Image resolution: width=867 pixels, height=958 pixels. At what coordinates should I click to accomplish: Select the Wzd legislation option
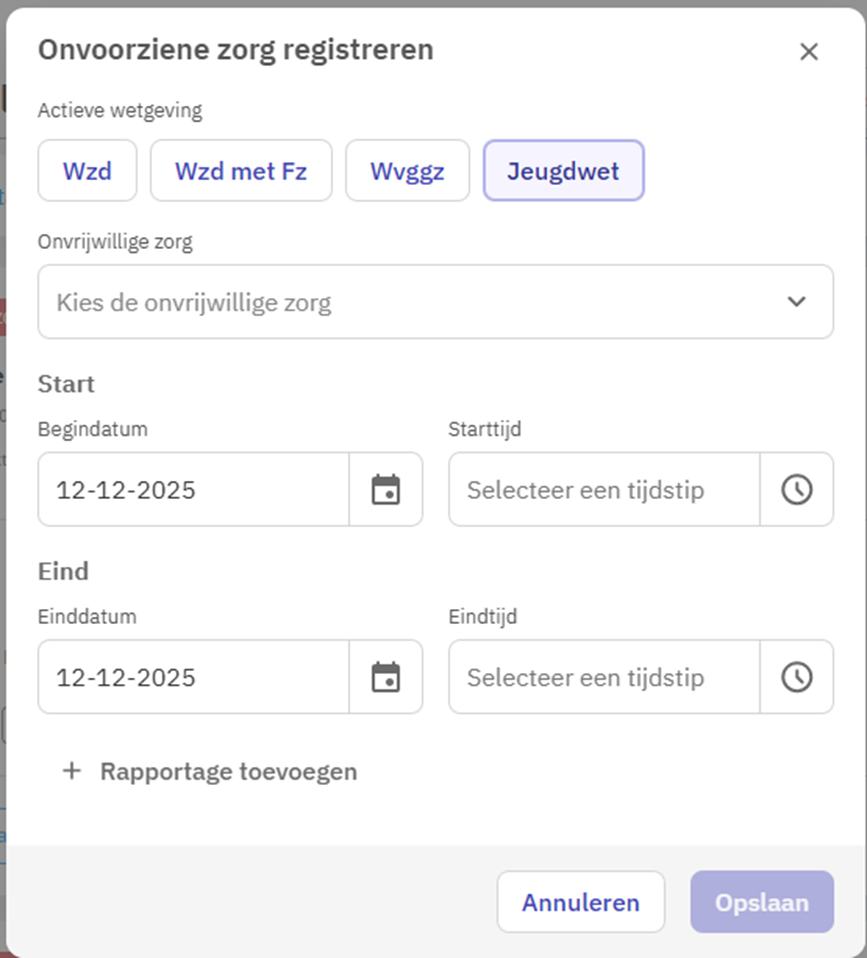point(87,170)
